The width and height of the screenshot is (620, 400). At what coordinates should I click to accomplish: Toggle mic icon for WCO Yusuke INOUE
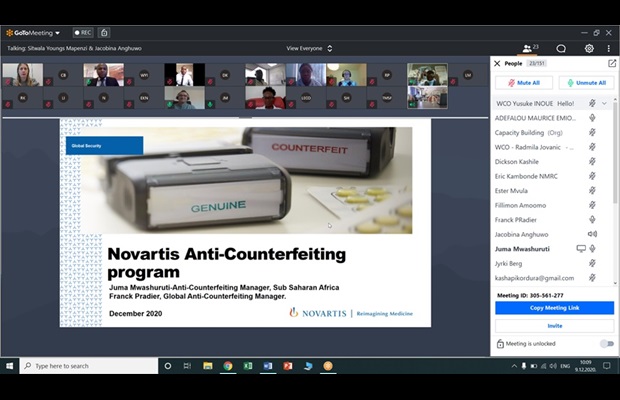[592, 103]
